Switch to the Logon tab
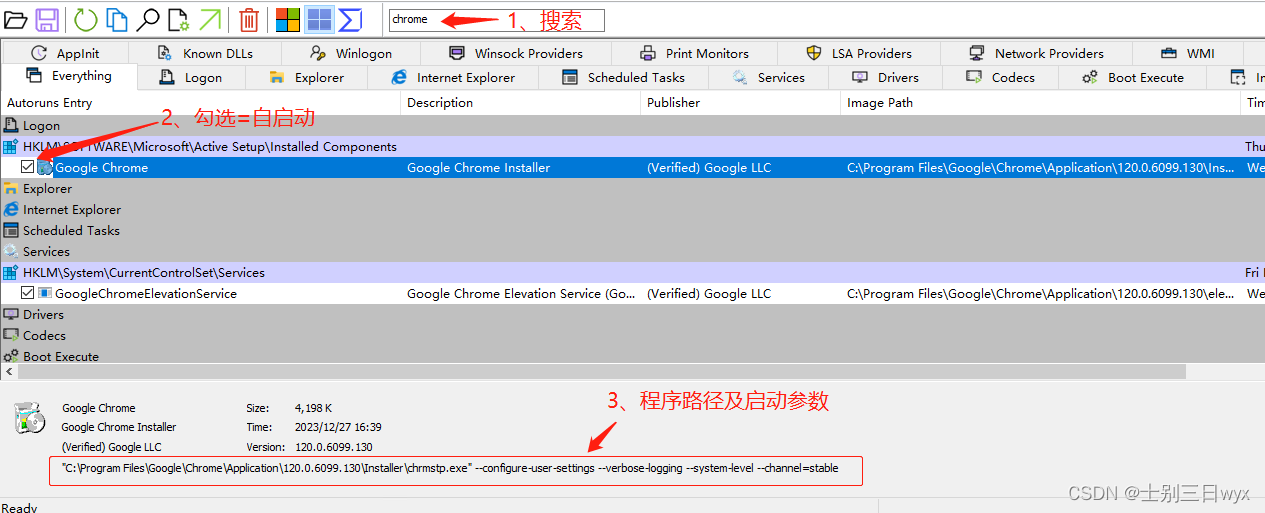Image resolution: width=1265 pixels, height=513 pixels. [x=191, y=77]
